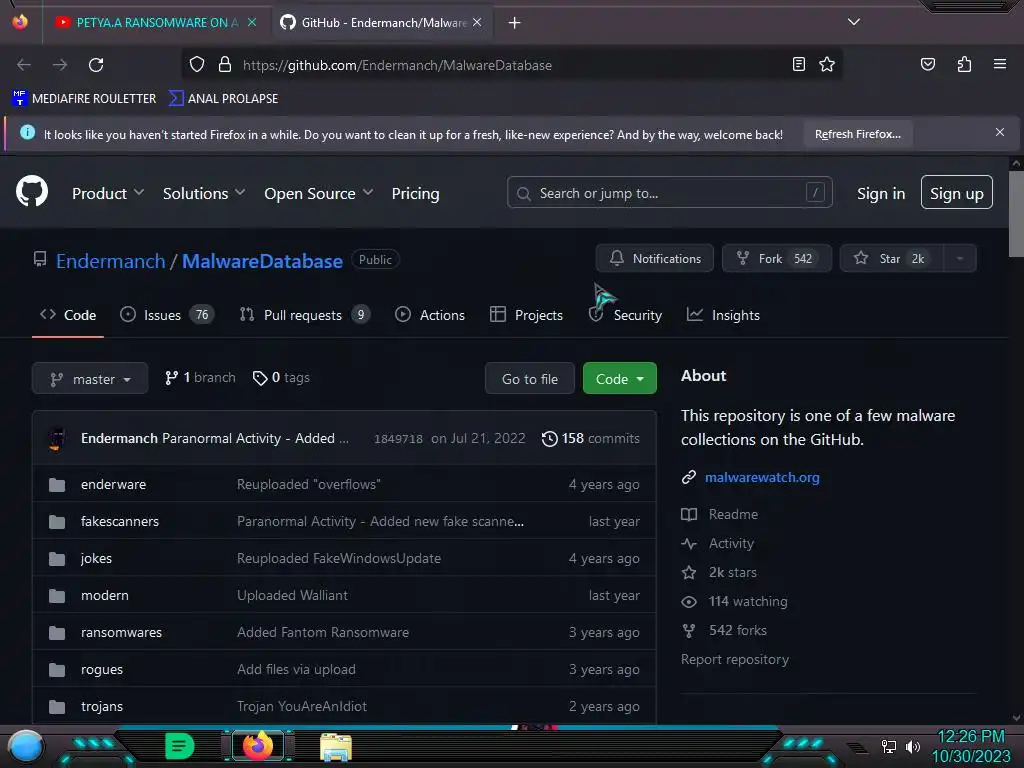
Task: Close the PETYA.A RANSOMWARE YouTube tab
Action: (252, 22)
